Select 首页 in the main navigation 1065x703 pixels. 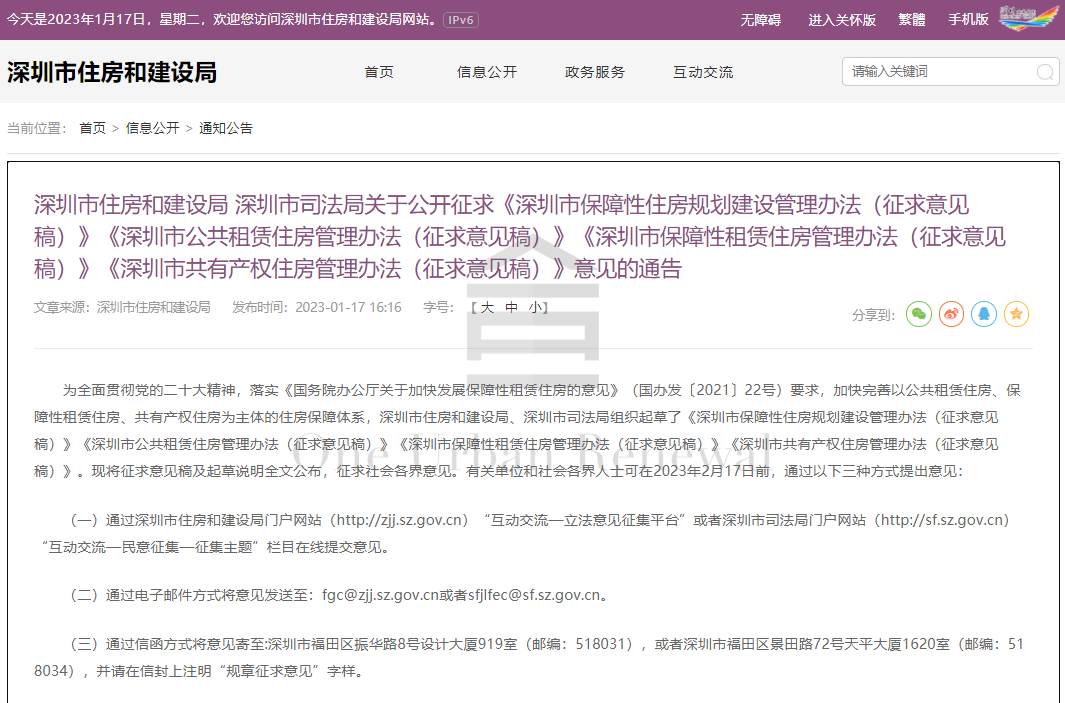click(379, 72)
